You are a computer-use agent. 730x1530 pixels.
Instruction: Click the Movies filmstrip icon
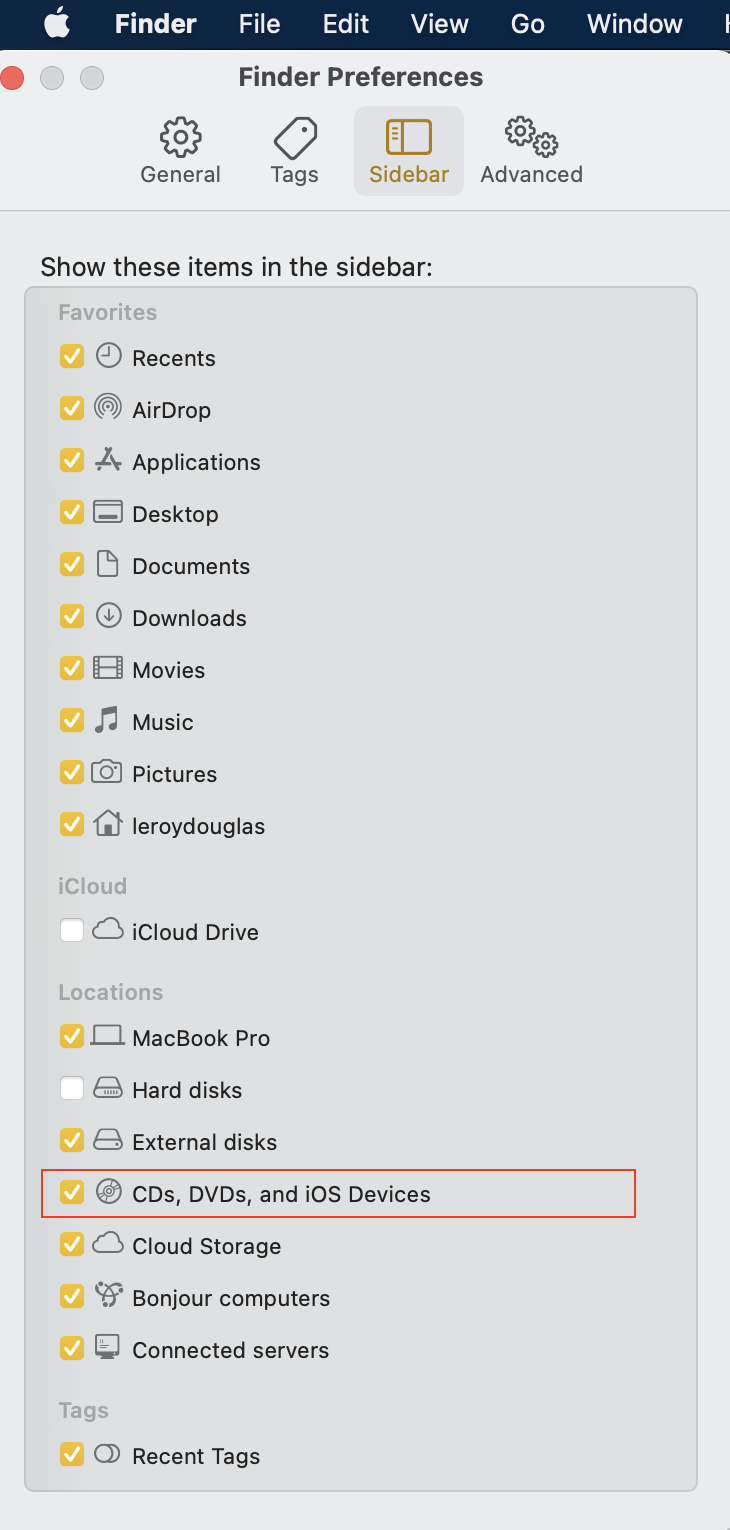click(x=107, y=668)
